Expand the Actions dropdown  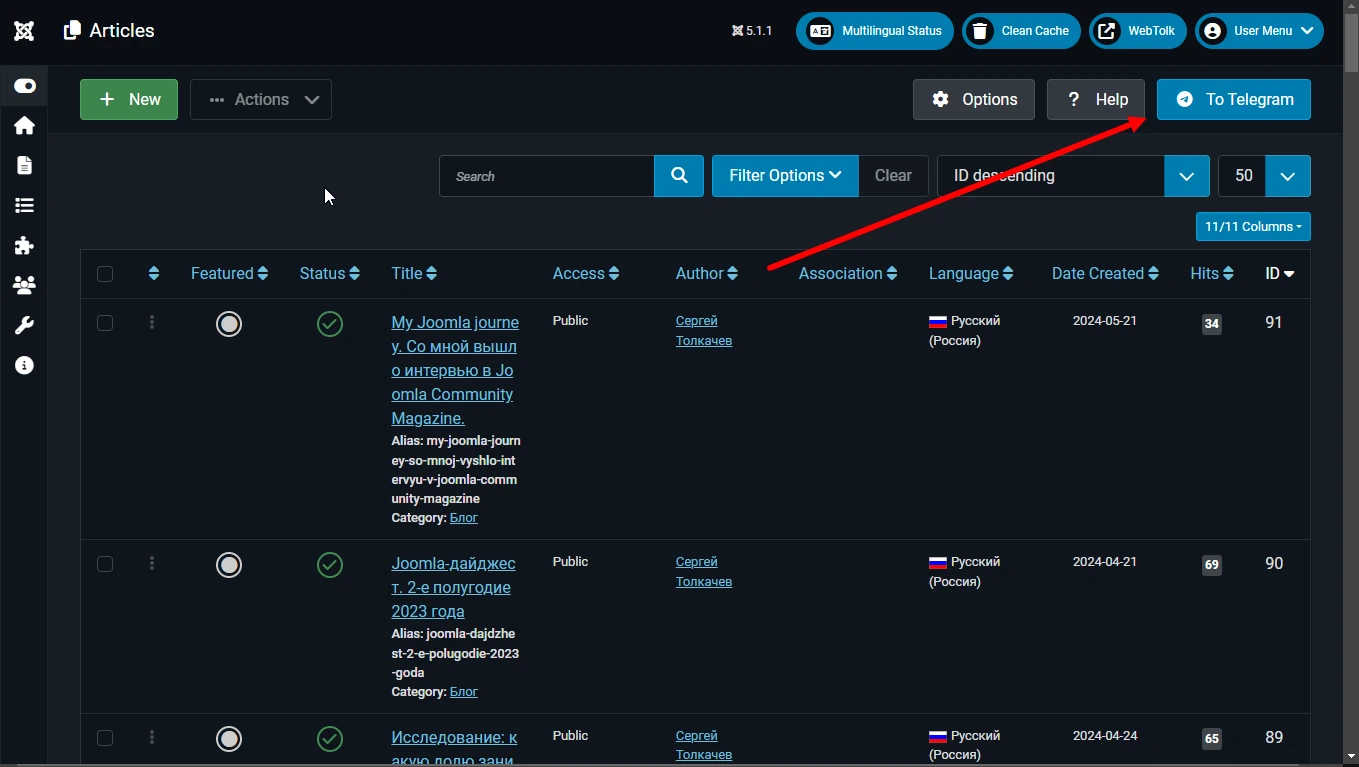click(x=261, y=99)
